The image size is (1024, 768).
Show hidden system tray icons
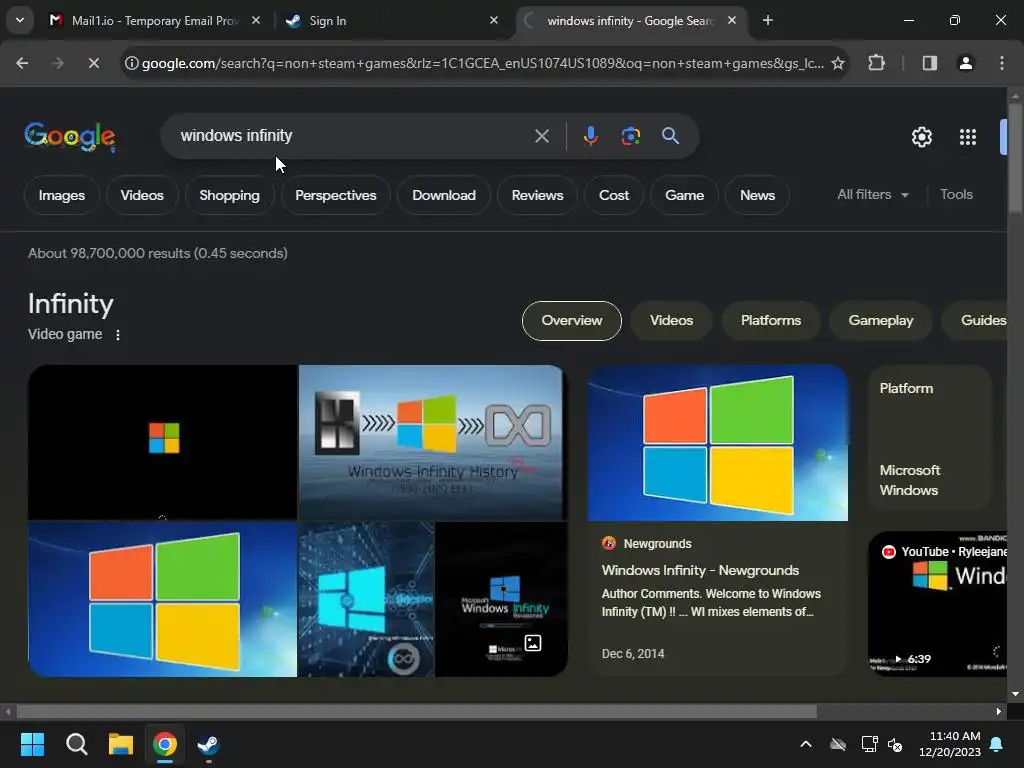point(806,744)
